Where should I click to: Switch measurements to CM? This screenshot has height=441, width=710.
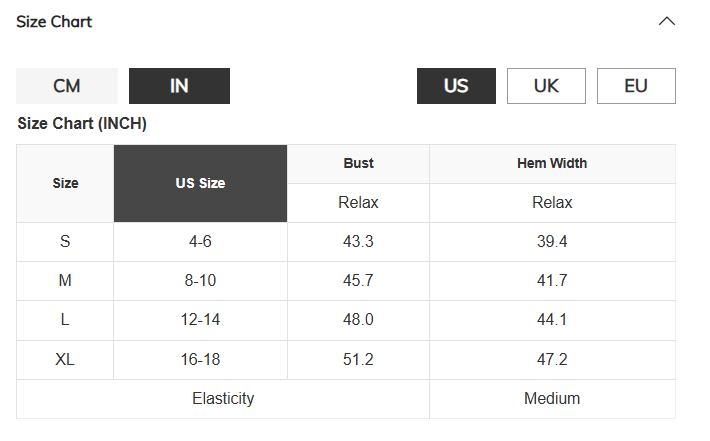tap(67, 86)
